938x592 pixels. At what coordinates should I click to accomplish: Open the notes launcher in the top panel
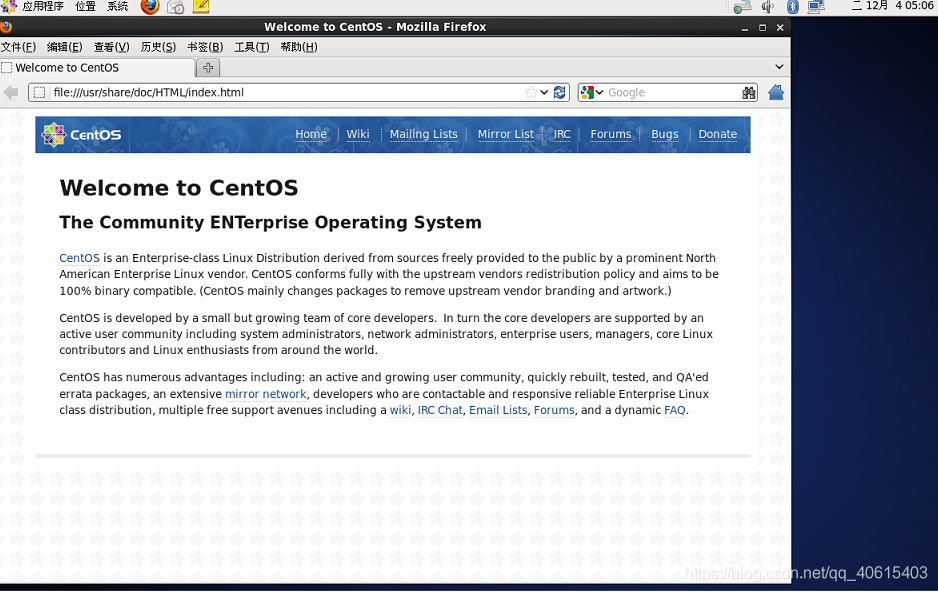[201, 7]
